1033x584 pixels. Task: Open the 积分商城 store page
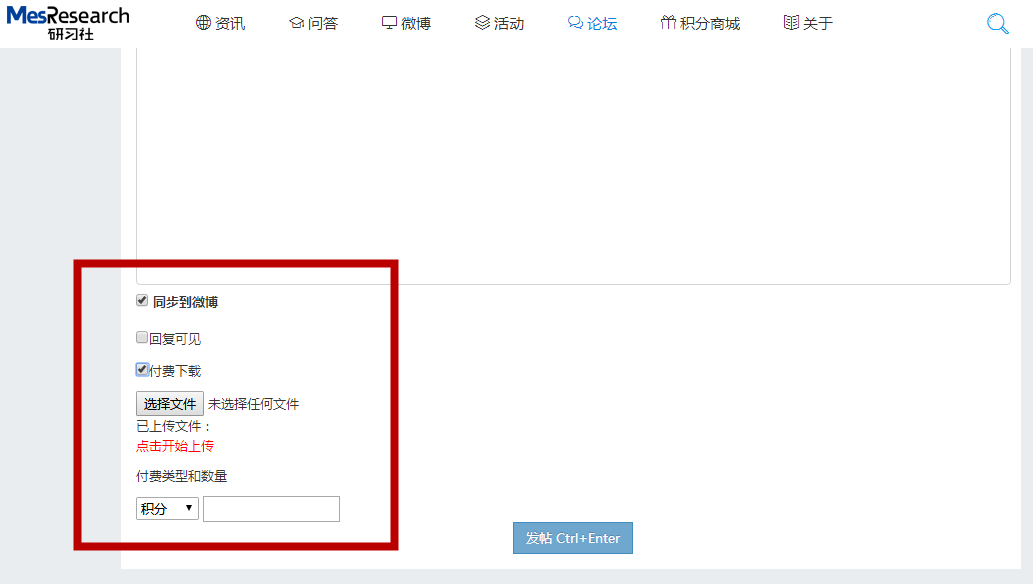[x=700, y=23]
